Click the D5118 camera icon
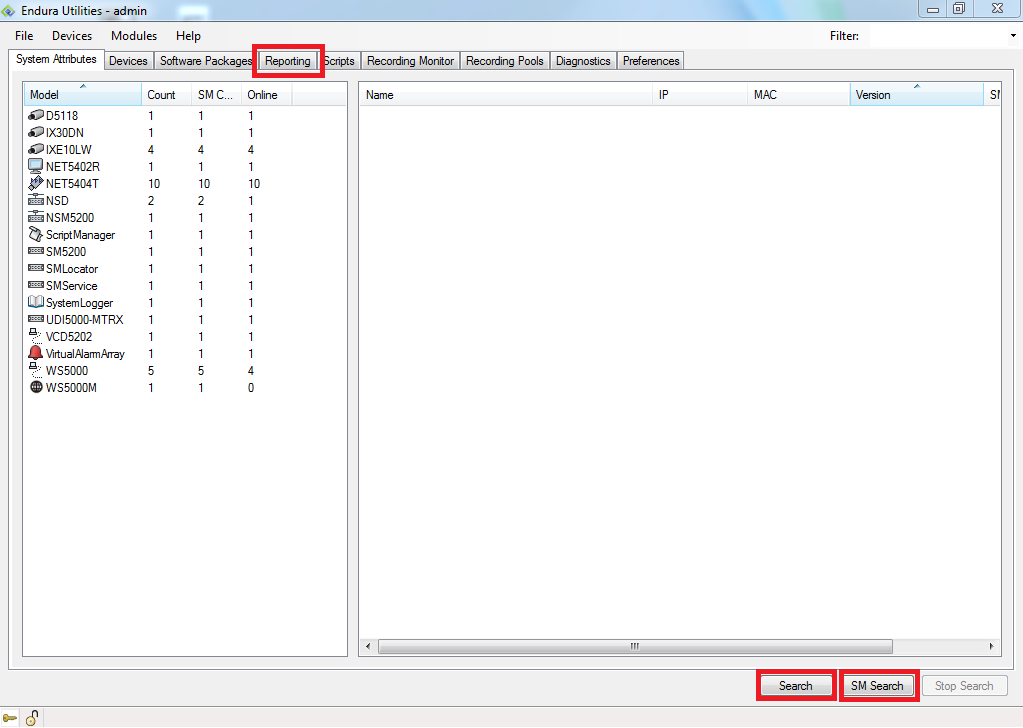The height and width of the screenshot is (728, 1023). (36, 116)
